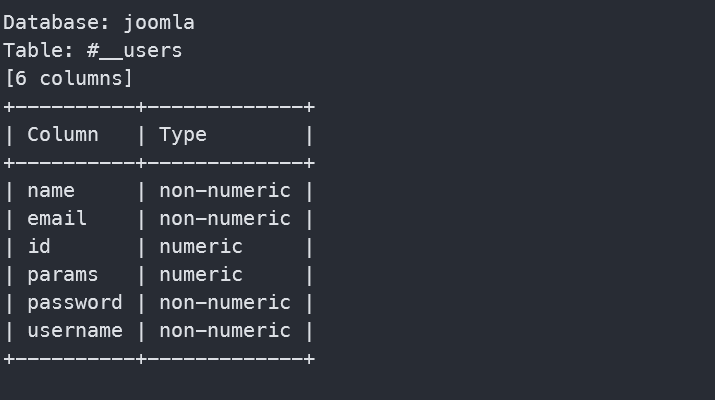Click the "numeric" type beside id

tap(201, 246)
